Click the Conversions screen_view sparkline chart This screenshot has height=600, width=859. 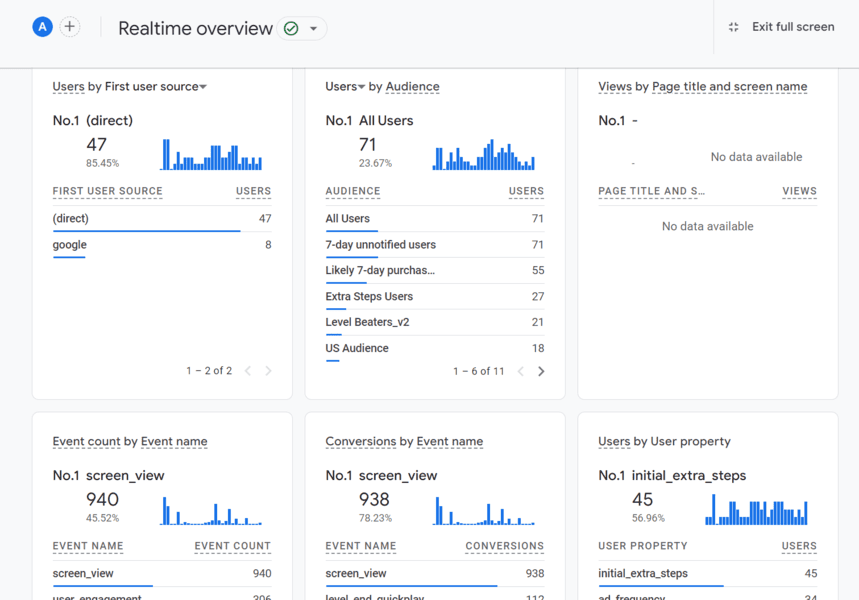(x=484, y=511)
